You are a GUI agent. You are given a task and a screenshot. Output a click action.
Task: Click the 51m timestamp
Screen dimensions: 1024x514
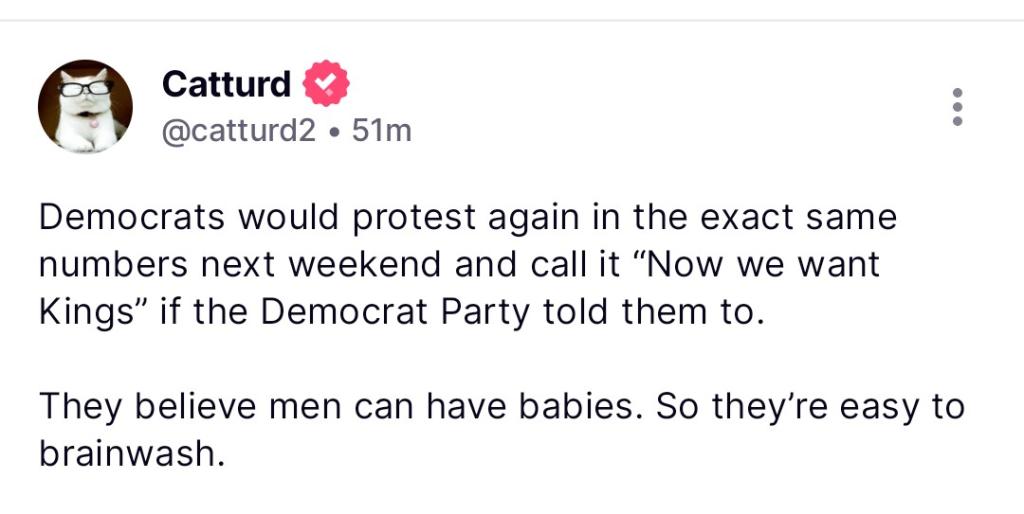click(x=382, y=130)
